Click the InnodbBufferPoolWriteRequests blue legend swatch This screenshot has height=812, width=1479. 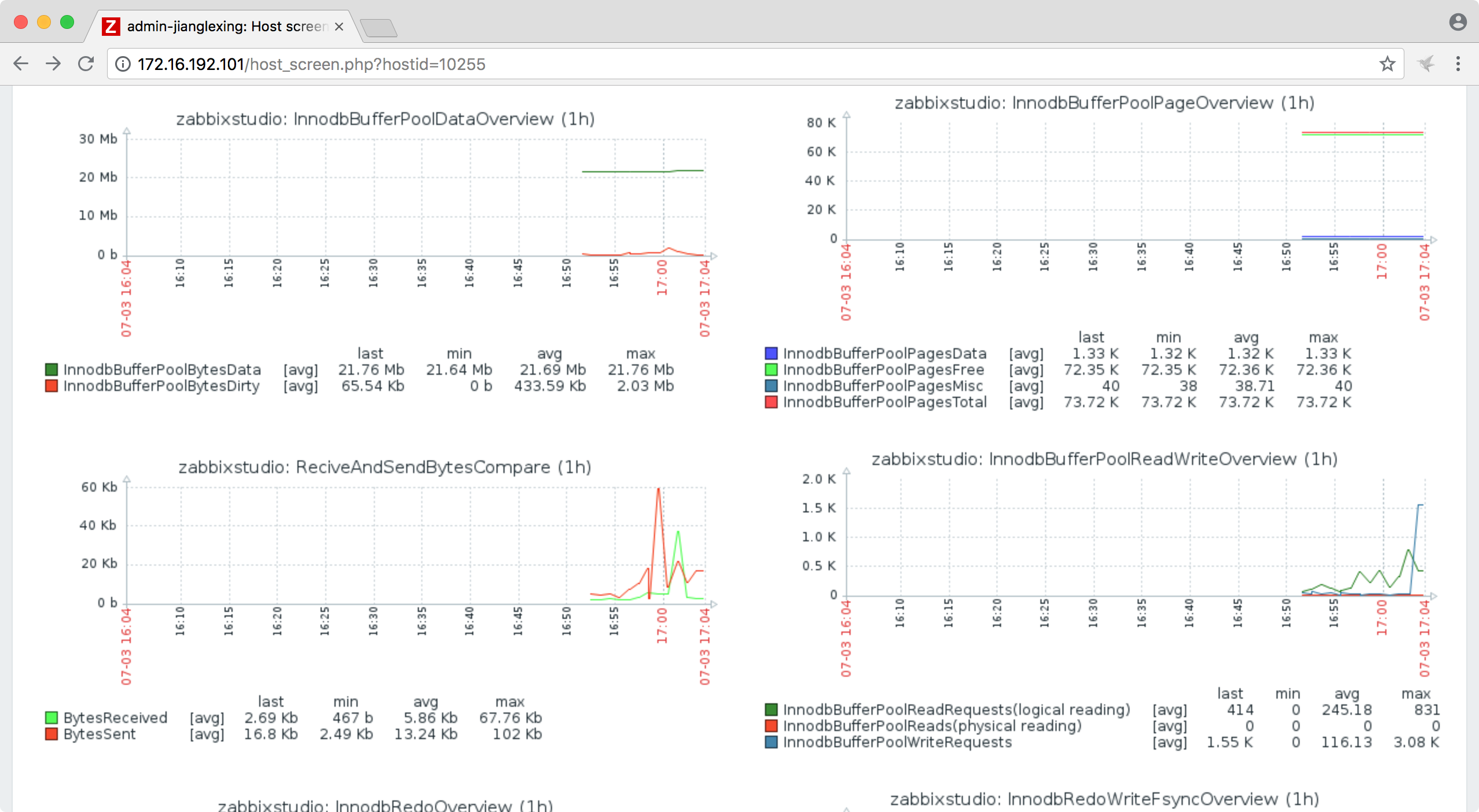pyautogui.click(x=771, y=742)
